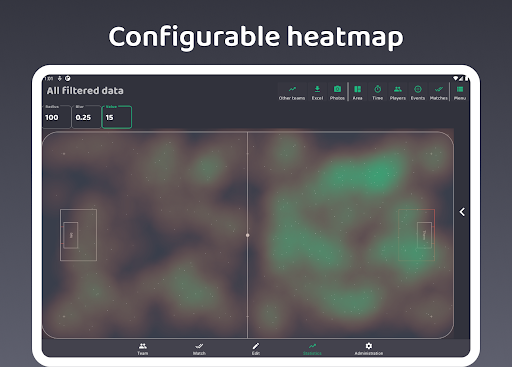Click the center spot of the pitch
This screenshot has width=512, height=367.
[247, 235]
